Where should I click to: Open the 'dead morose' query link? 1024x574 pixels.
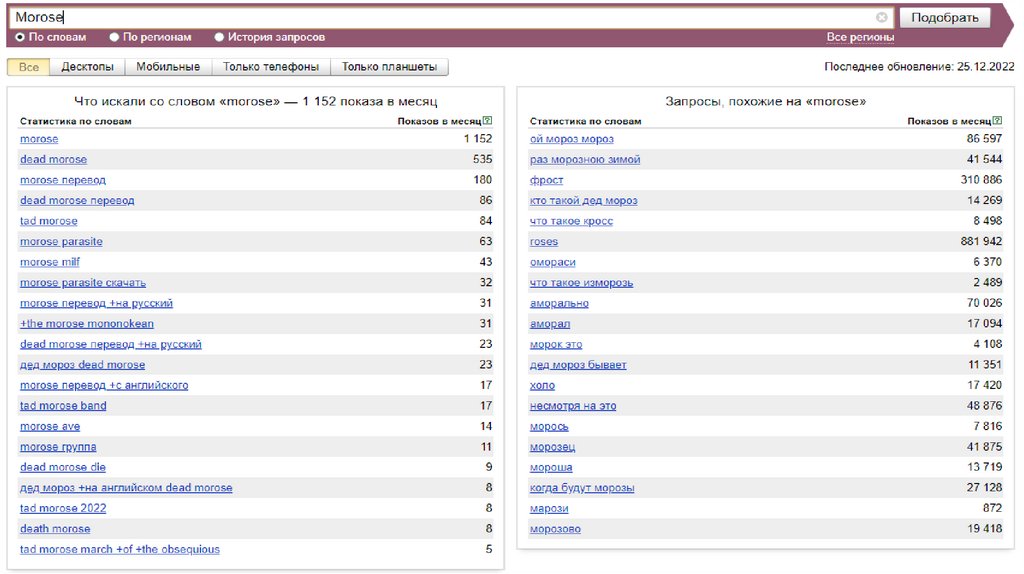coord(53,159)
